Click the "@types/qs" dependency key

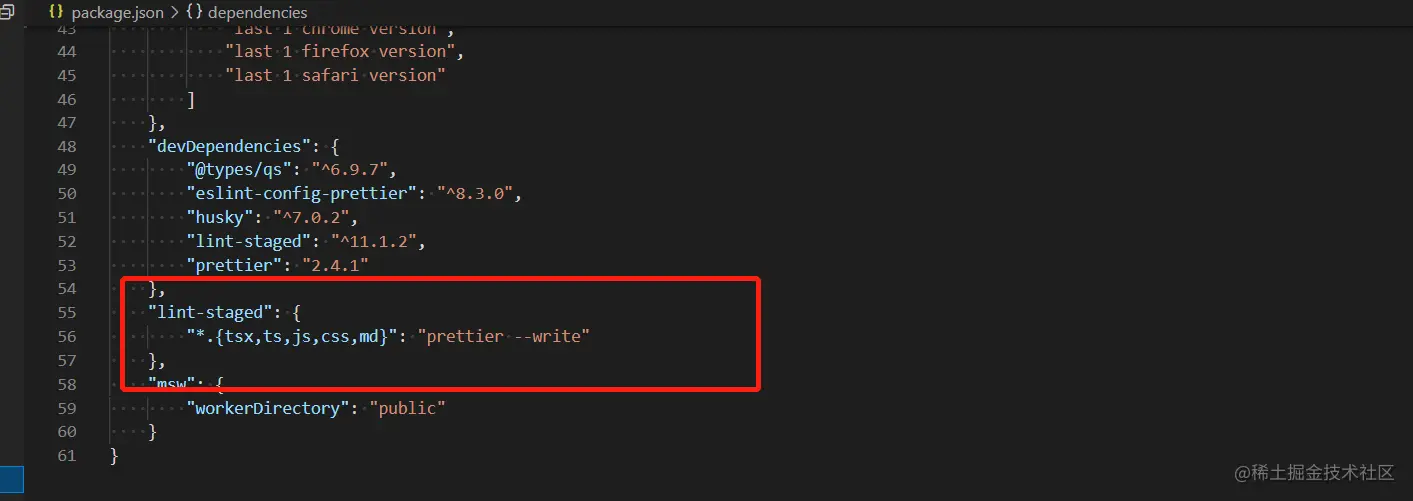238,169
